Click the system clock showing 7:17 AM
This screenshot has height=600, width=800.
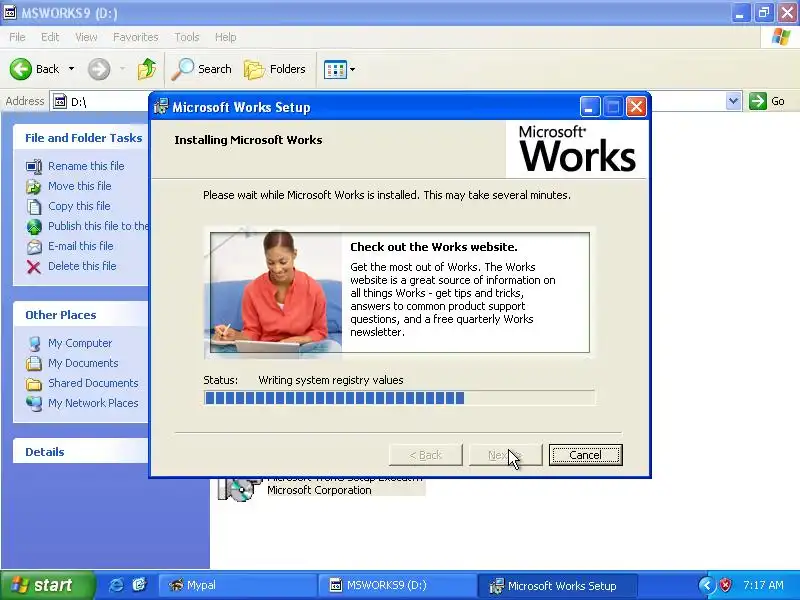[x=763, y=585]
